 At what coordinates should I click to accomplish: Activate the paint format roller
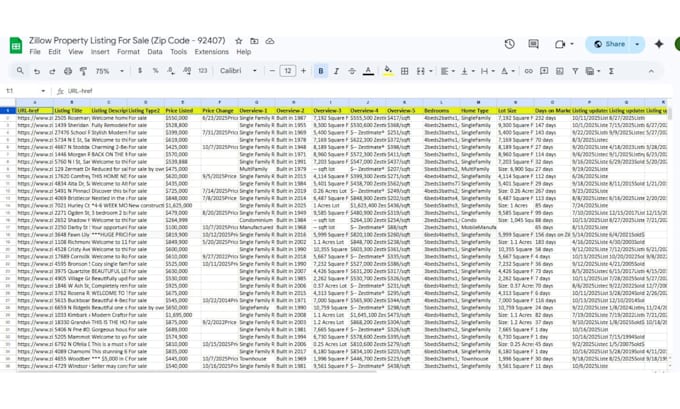point(83,71)
